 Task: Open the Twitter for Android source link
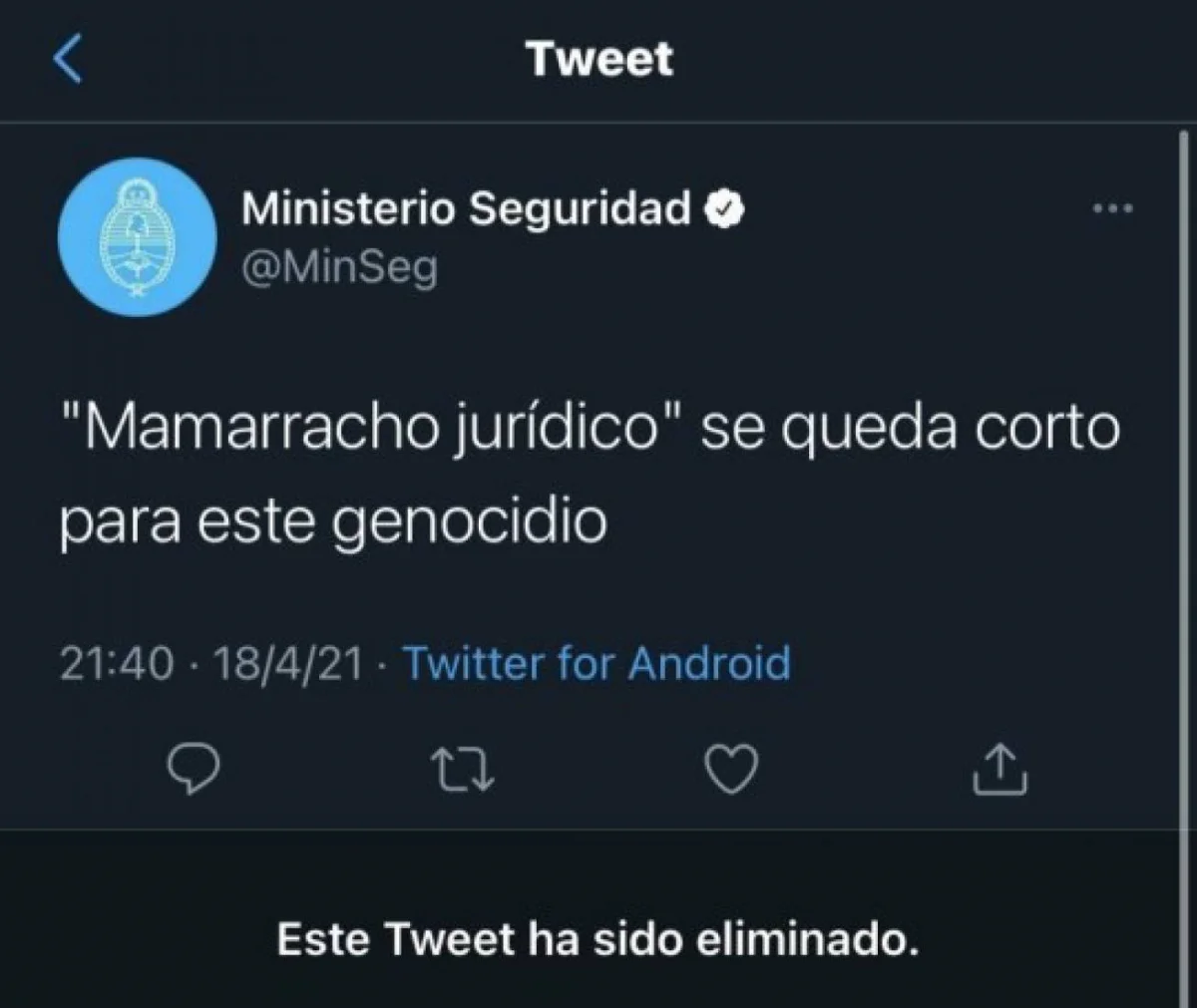pyautogui.click(x=597, y=663)
